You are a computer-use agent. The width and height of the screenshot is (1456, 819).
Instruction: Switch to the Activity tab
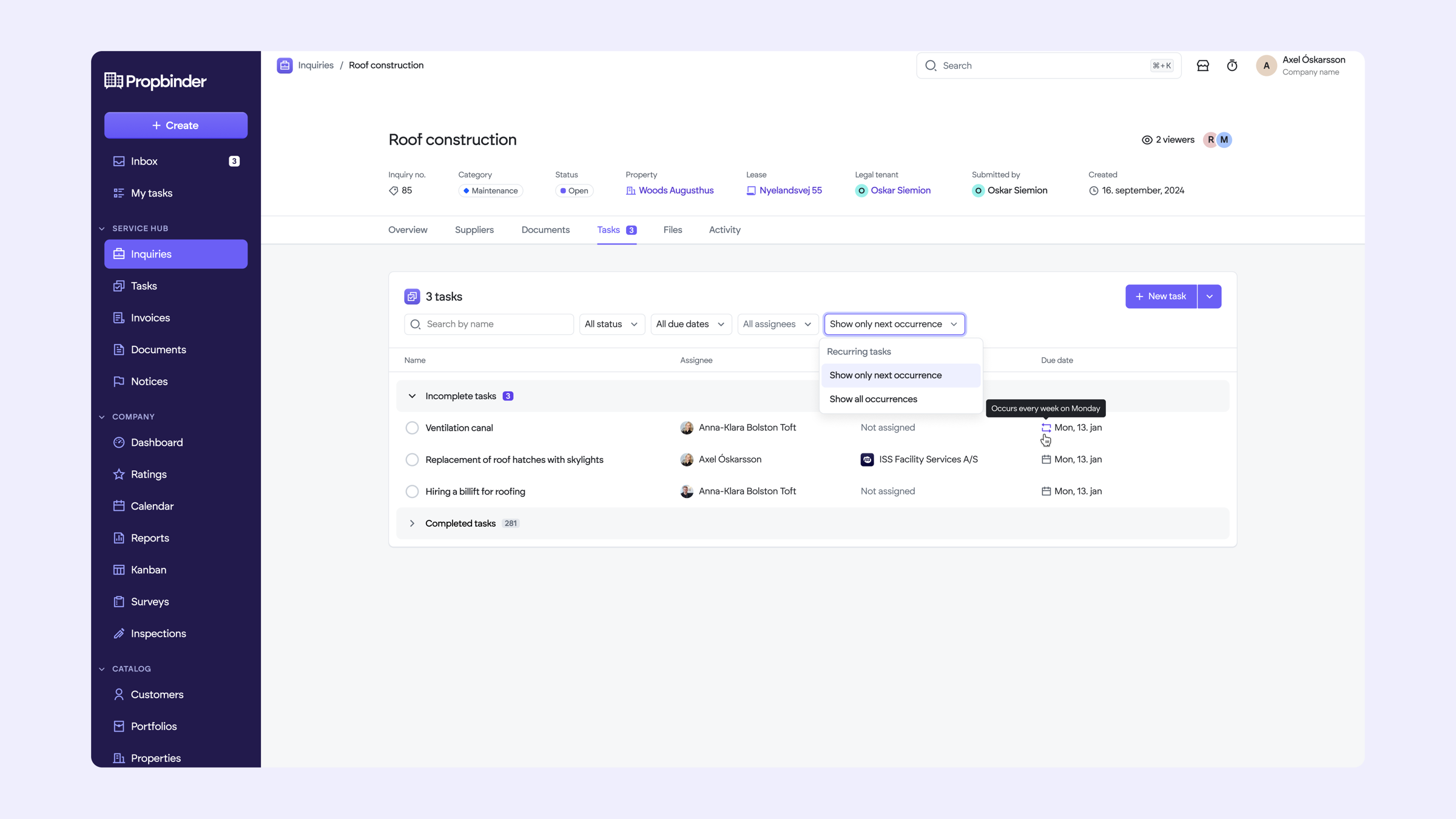pos(724,230)
